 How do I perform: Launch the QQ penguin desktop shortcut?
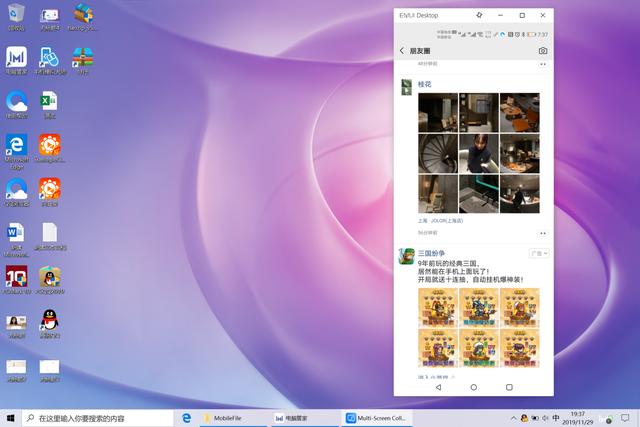click(50, 323)
